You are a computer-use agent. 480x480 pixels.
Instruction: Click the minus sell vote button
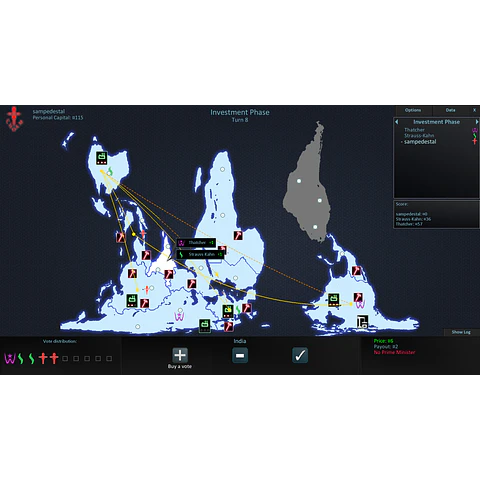pos(240,355)
